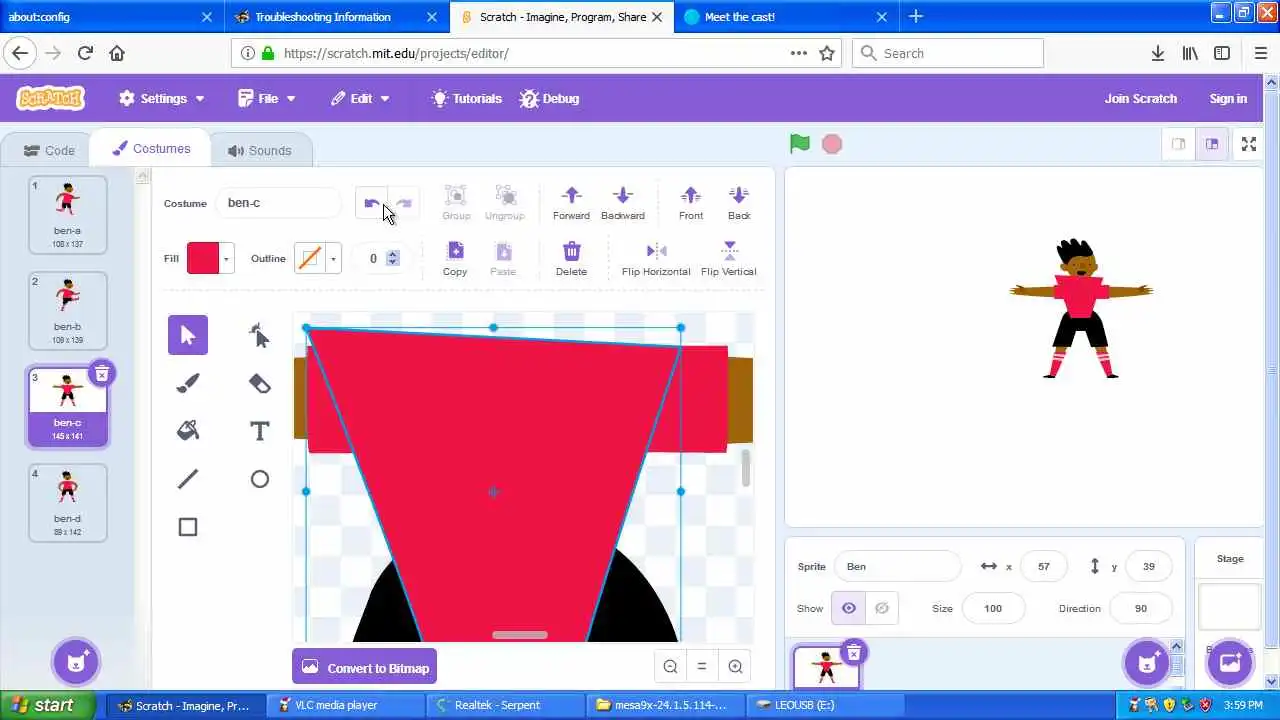Select the Rectangle tool
1280x720 pixels.
tap(188, 527)
